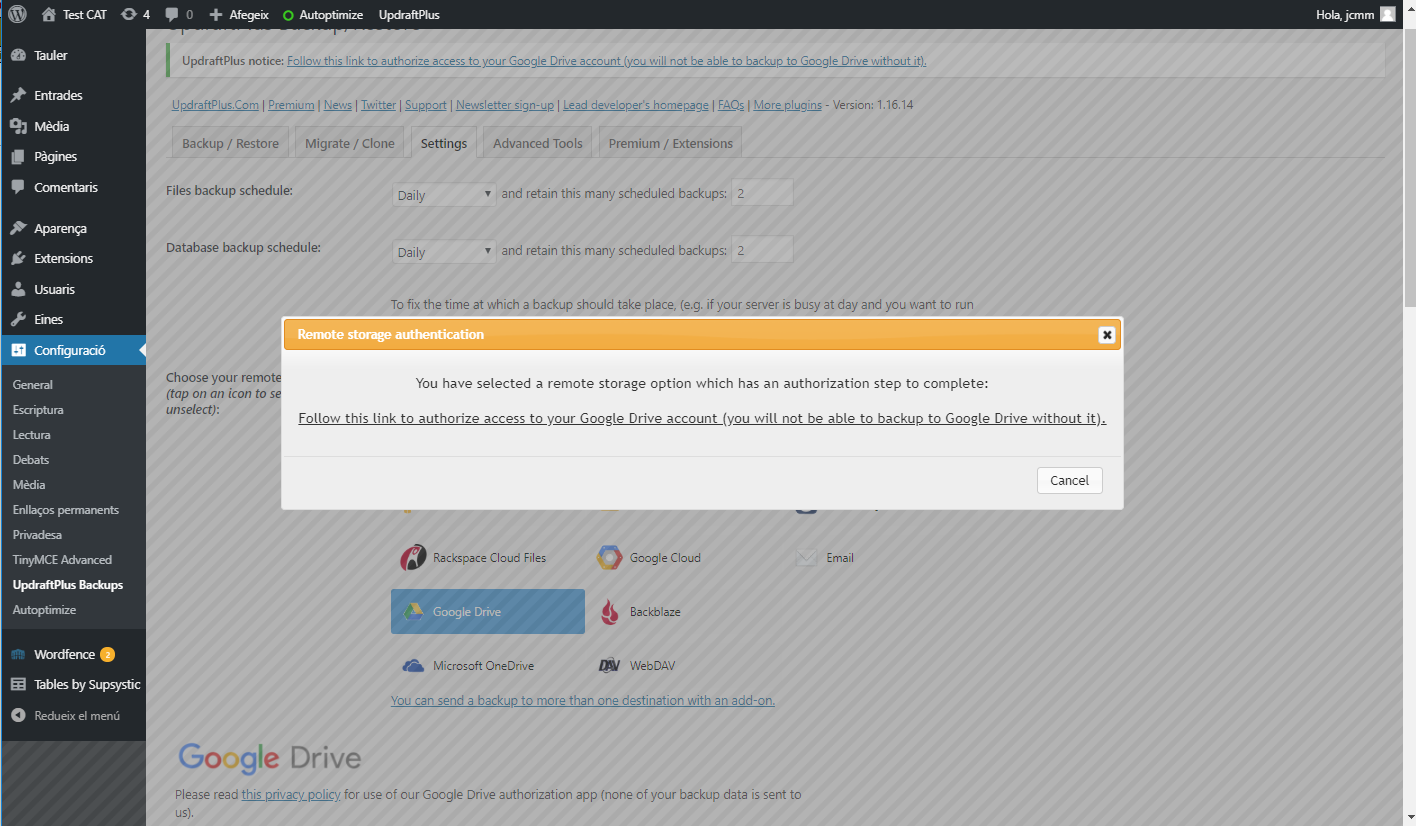Open the WordPress logo menu
This screenshot has height=826, width=1416.
point(17,14)
